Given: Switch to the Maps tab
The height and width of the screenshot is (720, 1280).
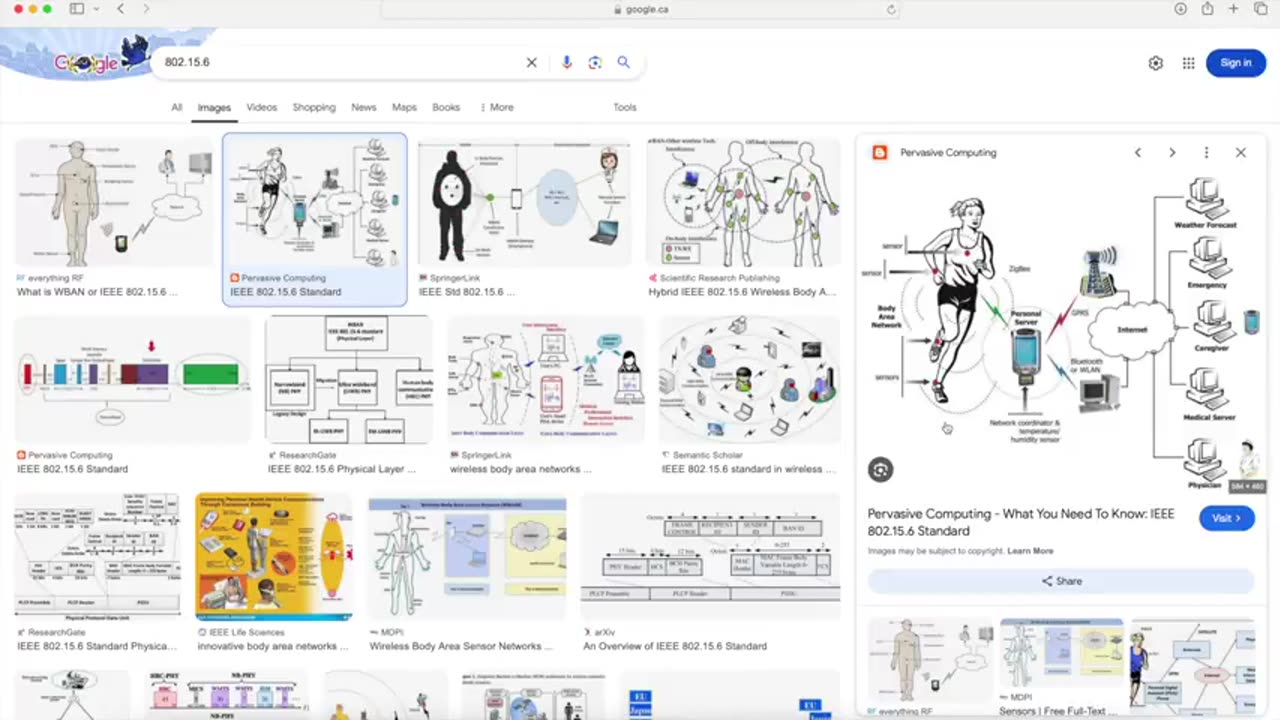Looking at the screenshot, I should click(404, 107).
